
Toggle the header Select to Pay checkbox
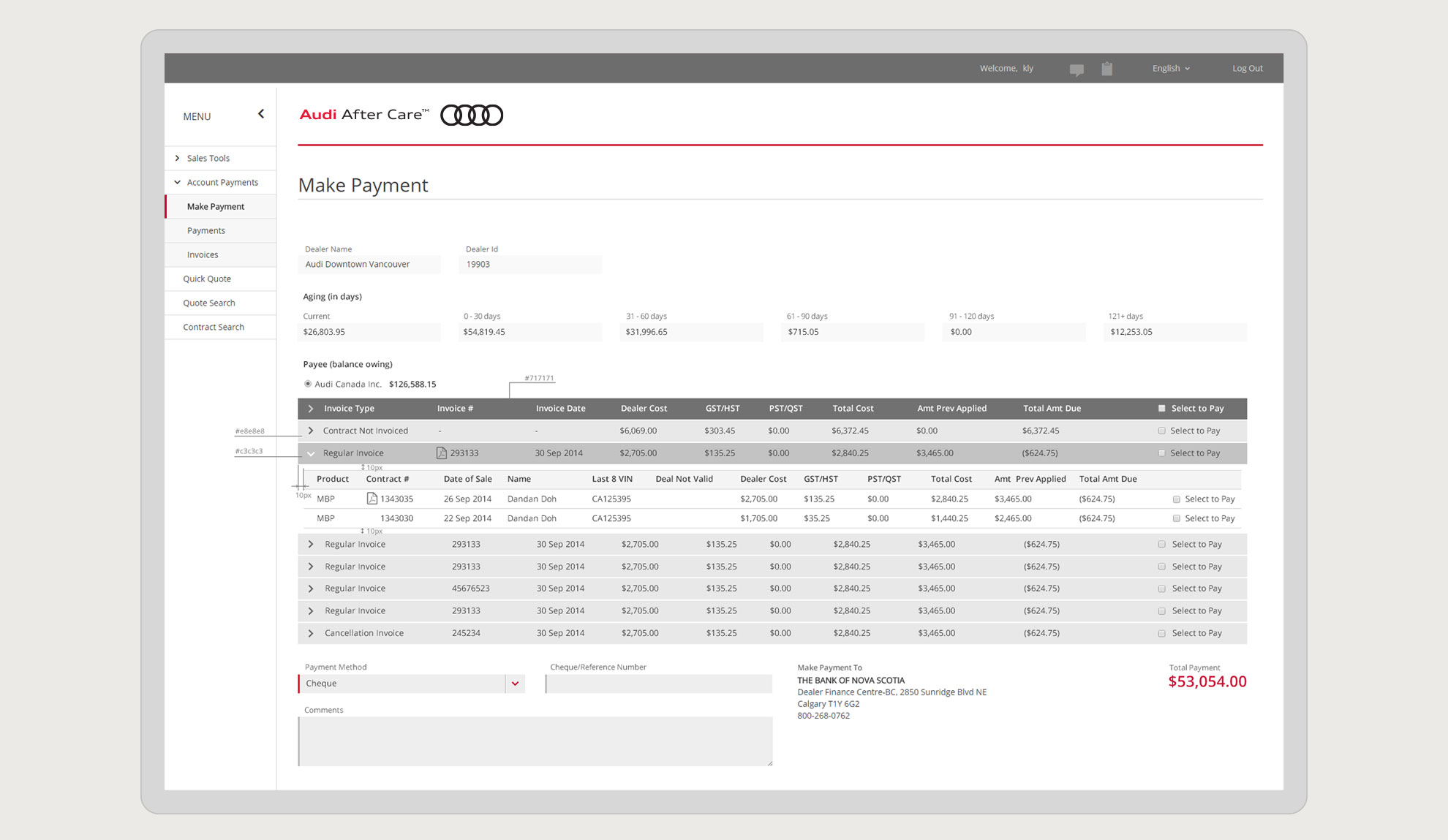tap(1161, 409)
